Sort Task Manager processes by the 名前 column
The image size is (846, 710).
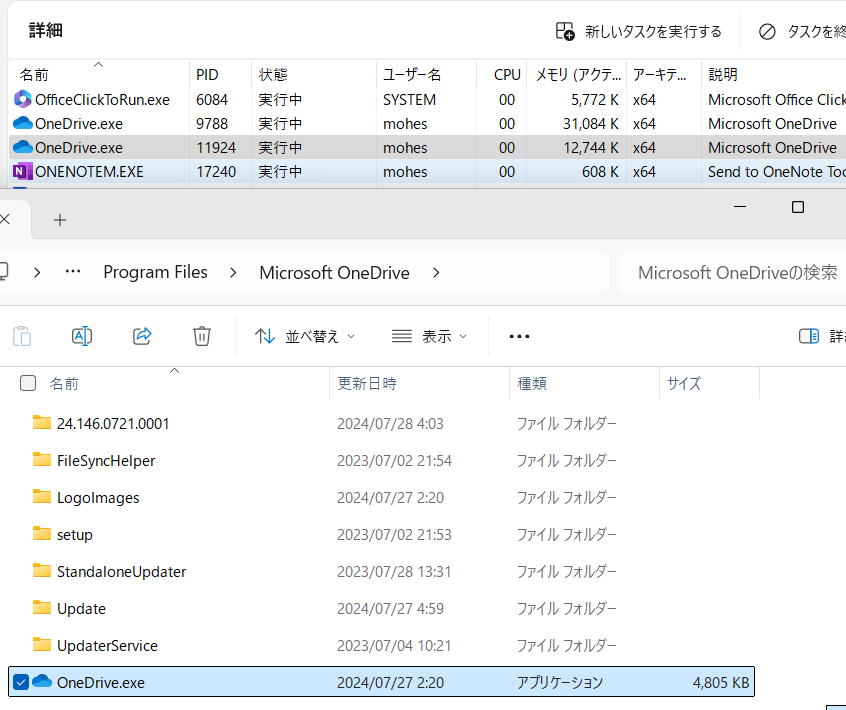(x=99, y=74)
